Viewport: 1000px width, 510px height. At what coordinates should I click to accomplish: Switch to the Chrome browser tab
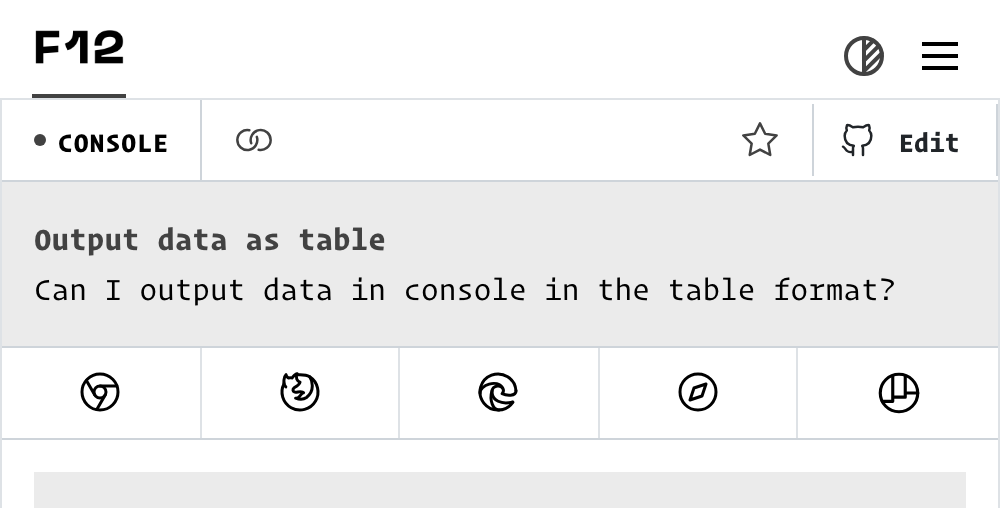click(x=101, y=393)
